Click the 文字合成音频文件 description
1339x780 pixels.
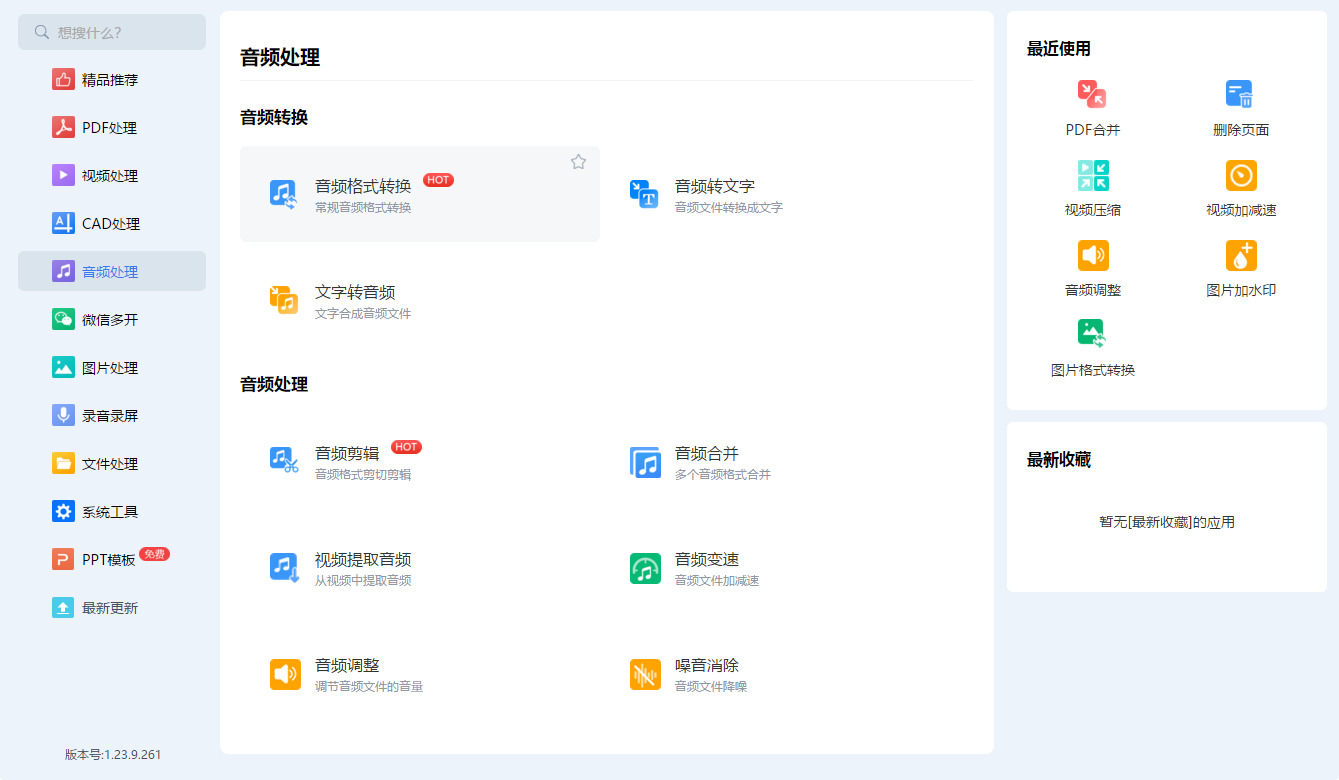pos(363,314)
